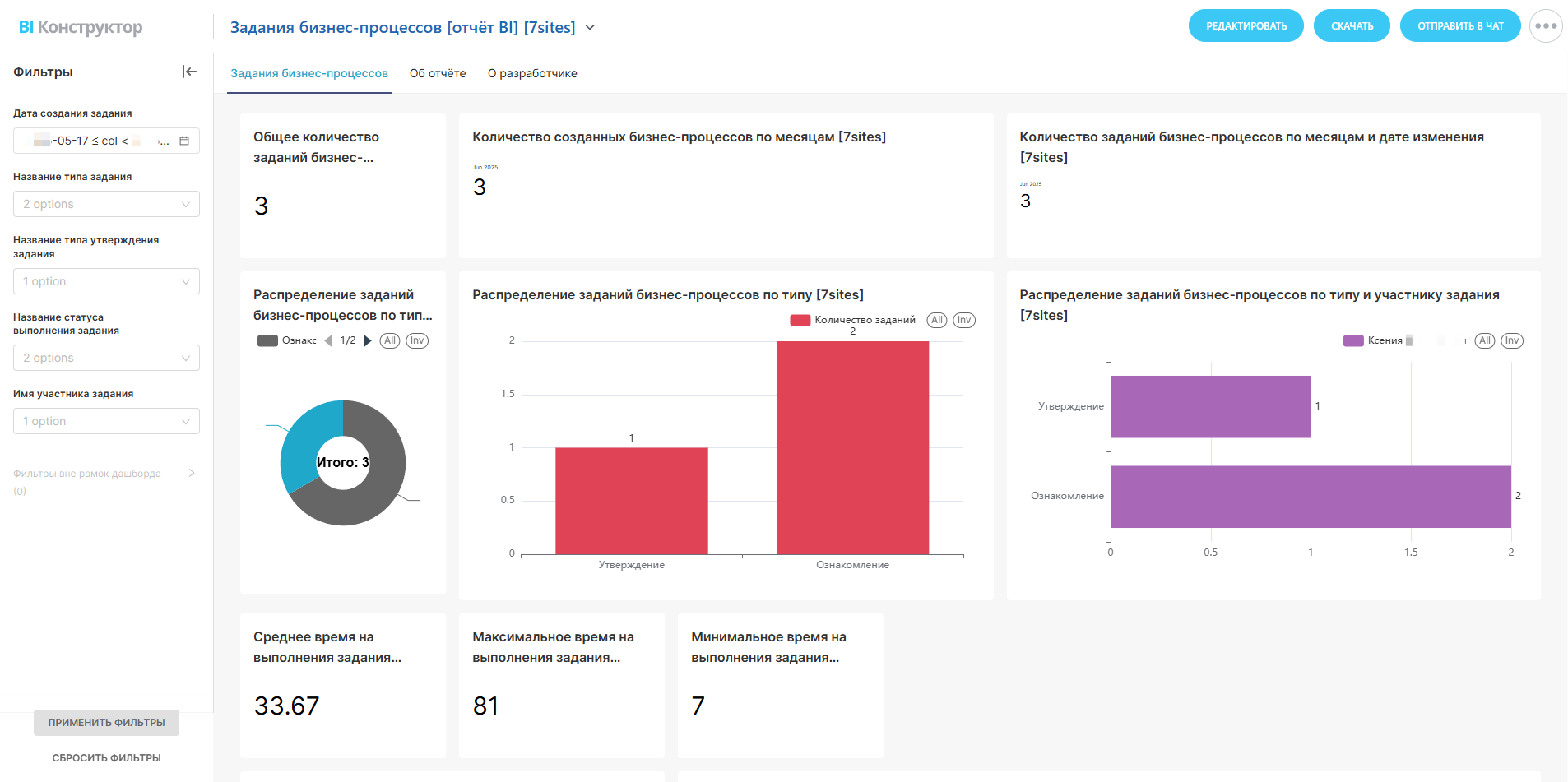Viewport: 1568px width, 782px height.
Task: Open the date picker calendar icon
Action: [184, 141]
